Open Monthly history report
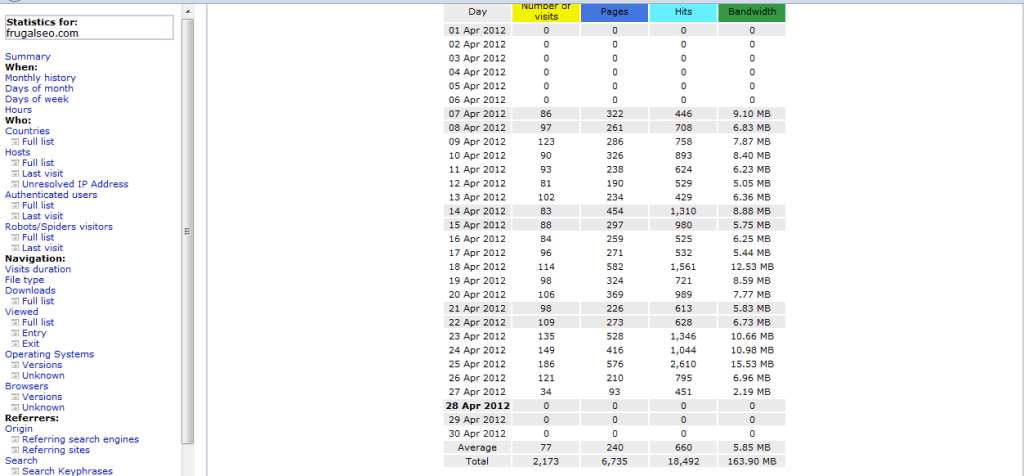This screenshot has height=476, width=1024. 40,78
